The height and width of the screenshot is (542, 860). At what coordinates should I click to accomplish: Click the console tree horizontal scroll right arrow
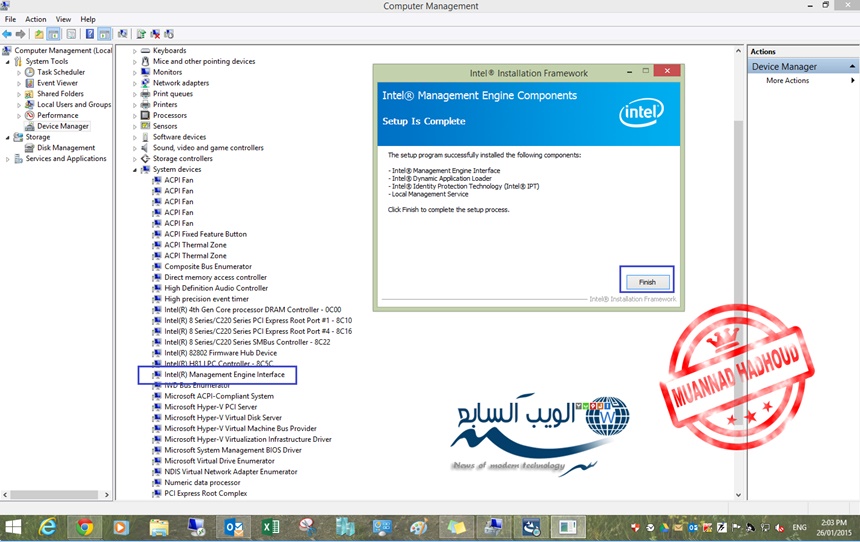107,495
